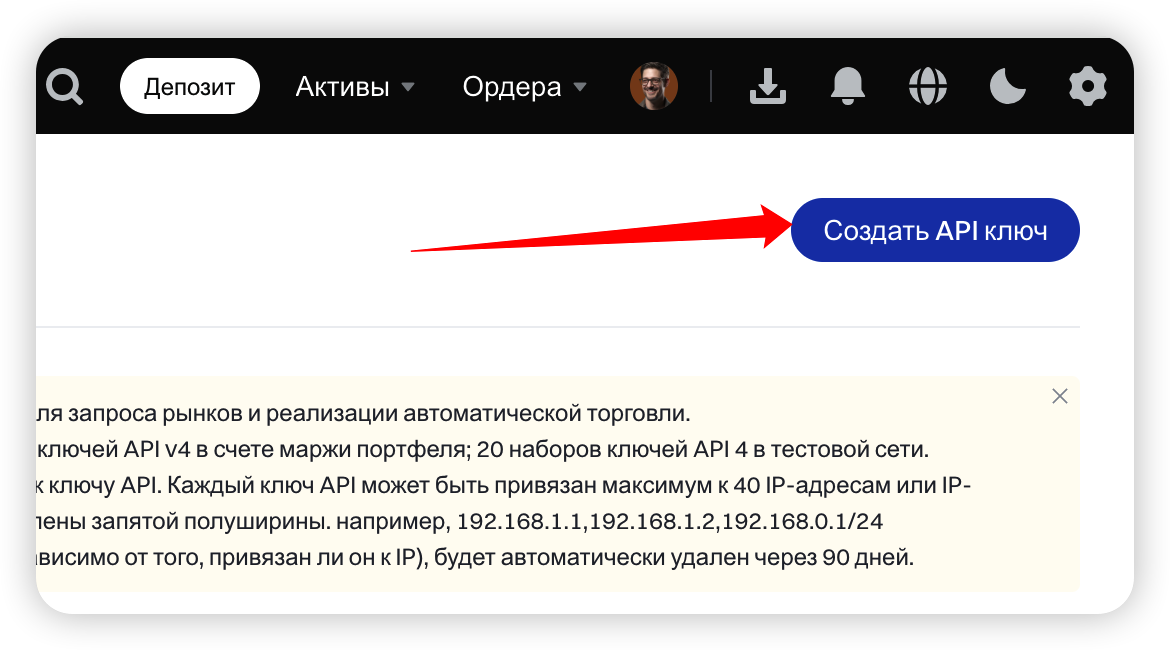
Task: Dismiss the yellow notice banner
Action: click(1060, 396)
